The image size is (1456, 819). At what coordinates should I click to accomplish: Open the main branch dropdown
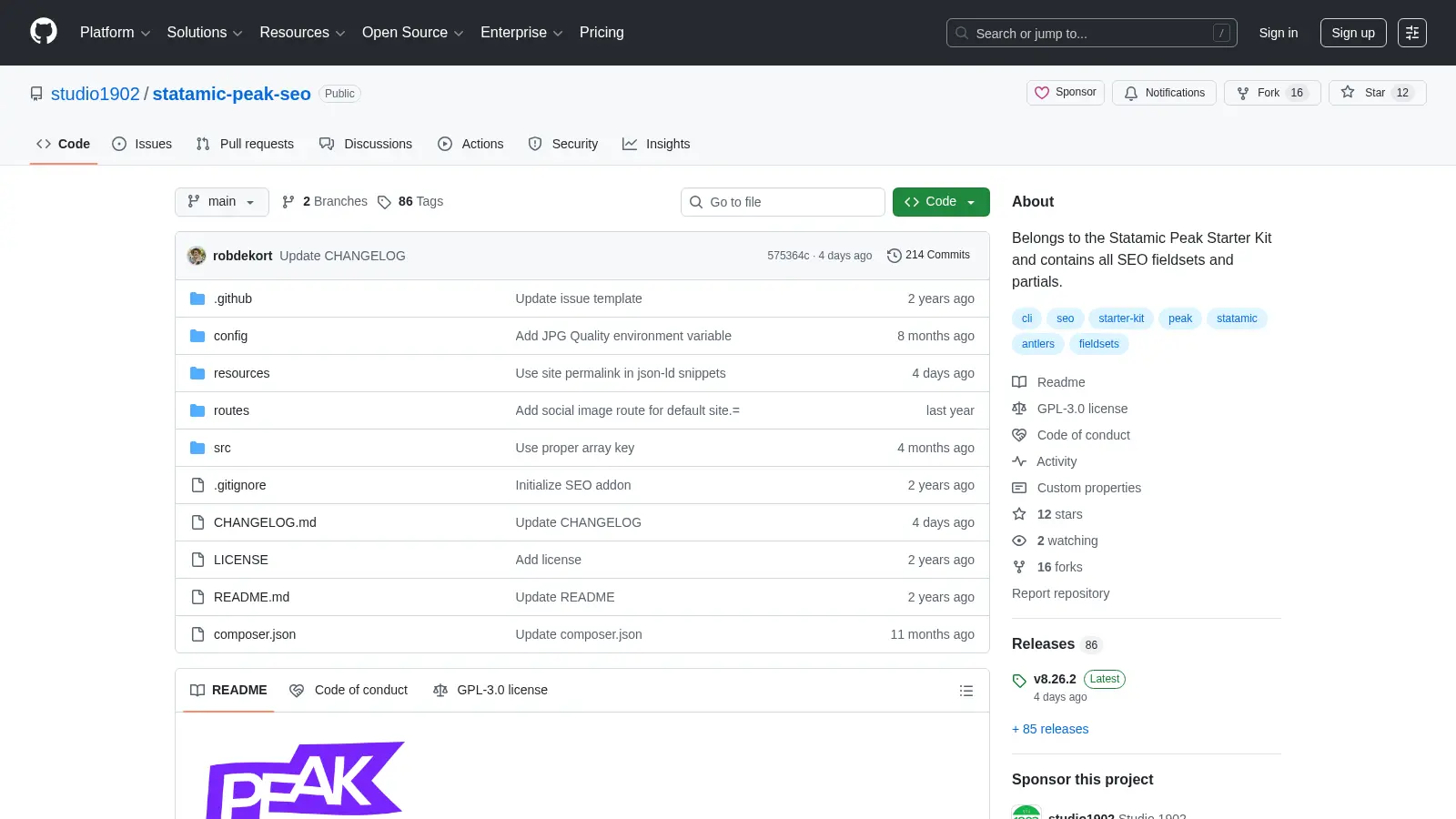coord(222,202)
